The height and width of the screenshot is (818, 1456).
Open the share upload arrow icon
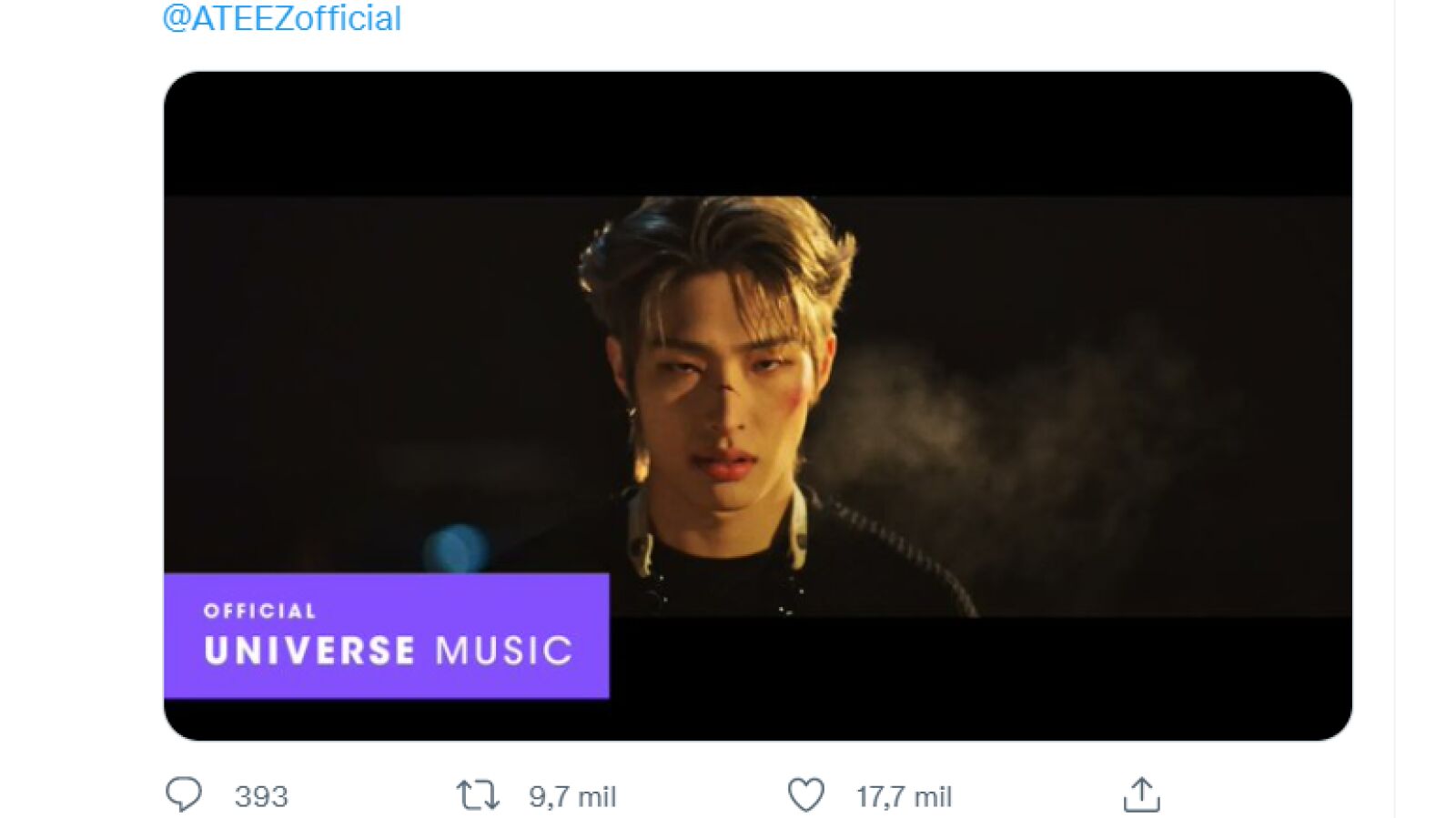point(1141,795)
